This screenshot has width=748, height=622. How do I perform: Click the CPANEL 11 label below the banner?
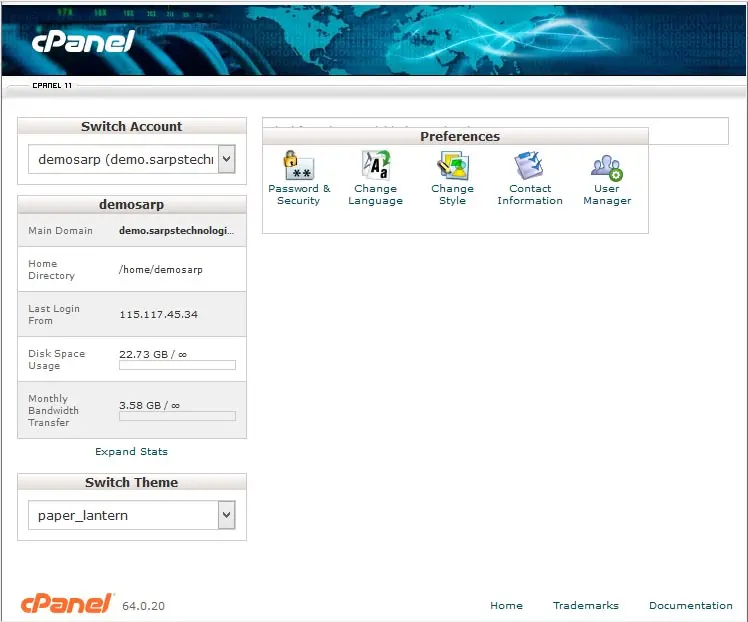pyautogui.click(x=52, y=85)
